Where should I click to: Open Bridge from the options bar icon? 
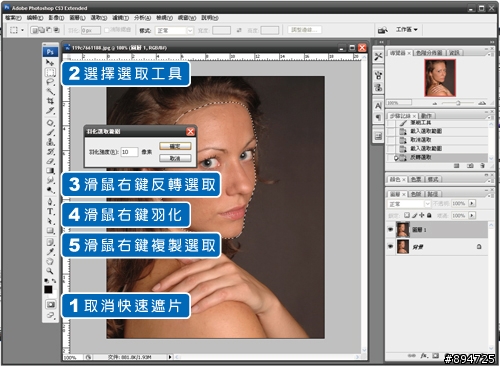(x=383, y=30)
